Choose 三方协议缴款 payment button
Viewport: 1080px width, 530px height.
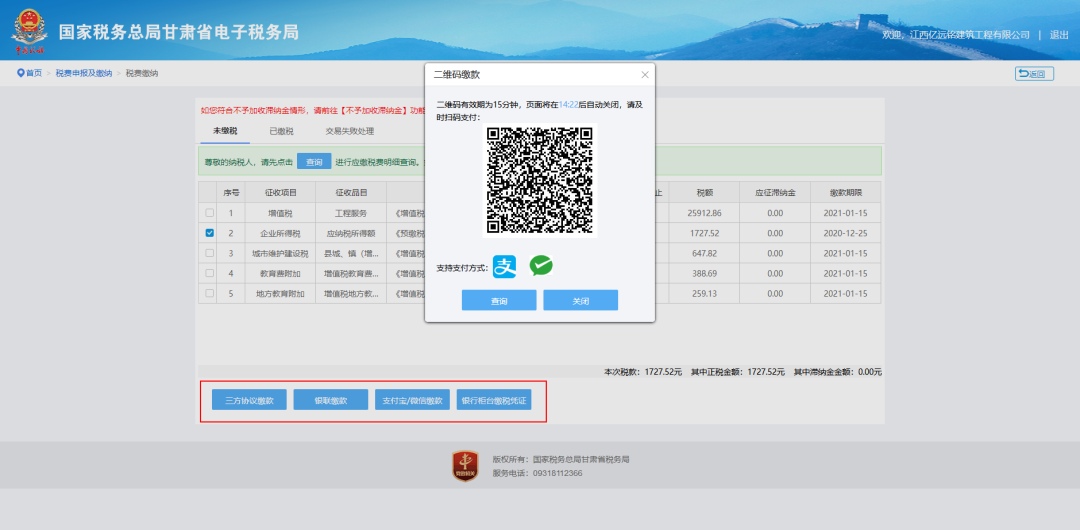click(249, 400)
